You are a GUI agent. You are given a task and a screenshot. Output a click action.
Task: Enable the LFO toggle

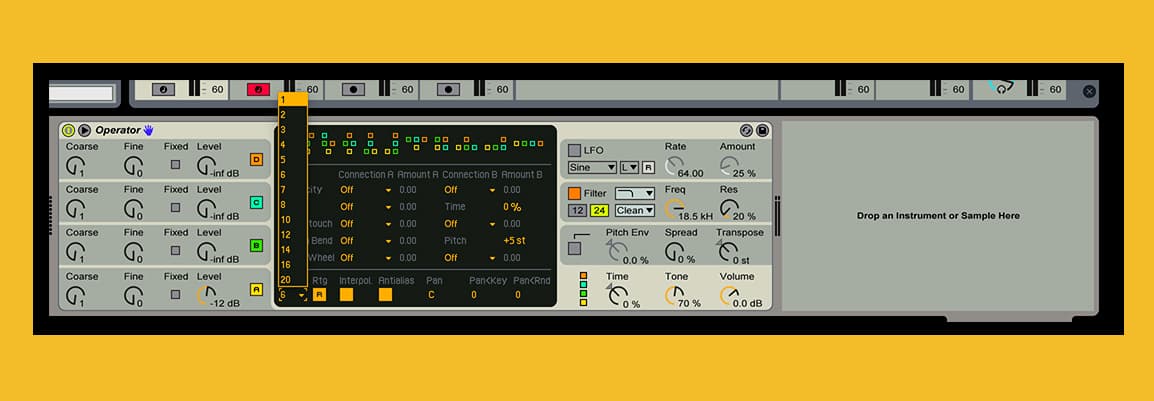pyautogui.click(x=574, y=150)
